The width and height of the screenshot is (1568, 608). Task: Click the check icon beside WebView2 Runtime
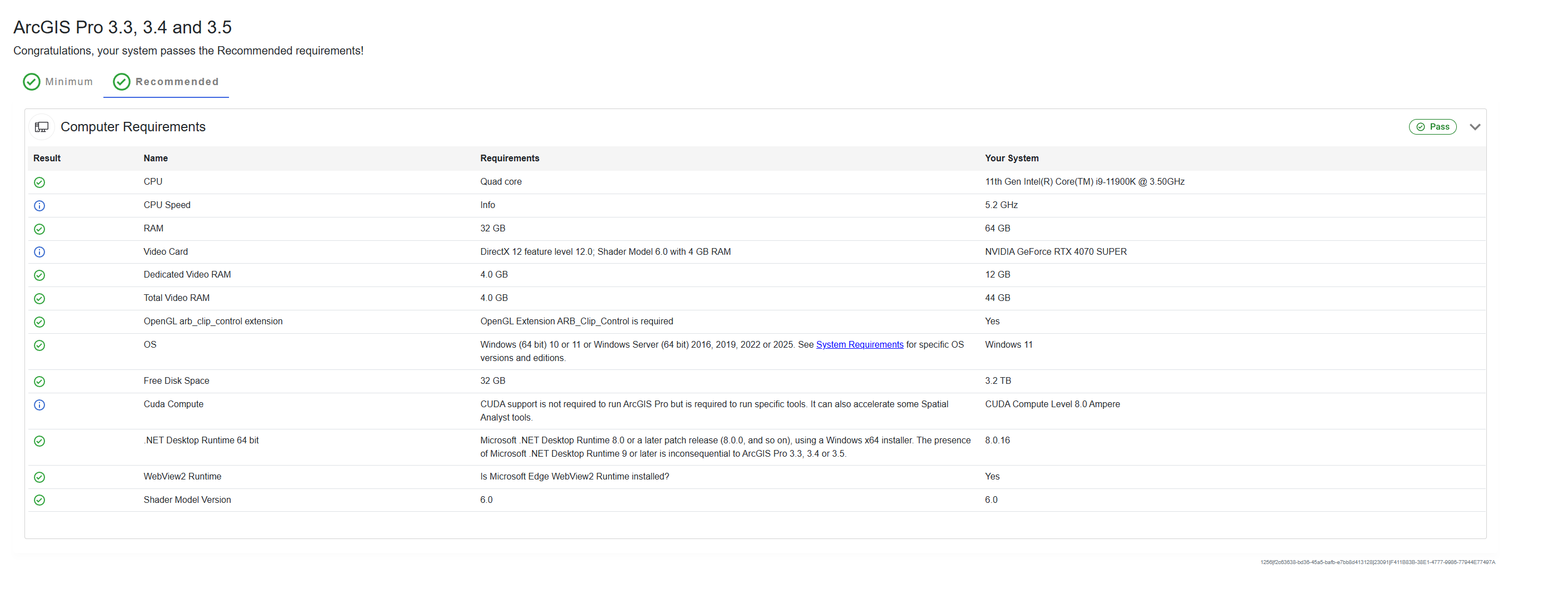coord(39,477)
